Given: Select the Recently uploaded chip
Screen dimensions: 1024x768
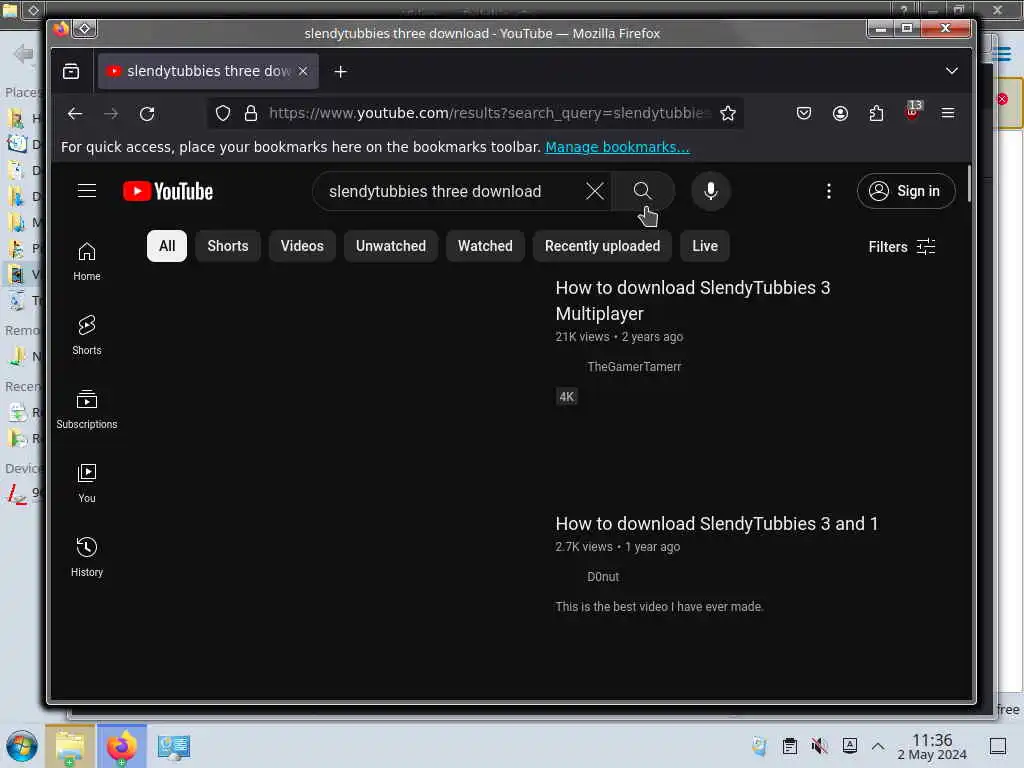Looking at the screenshot, I should click(x=602, y=246).
